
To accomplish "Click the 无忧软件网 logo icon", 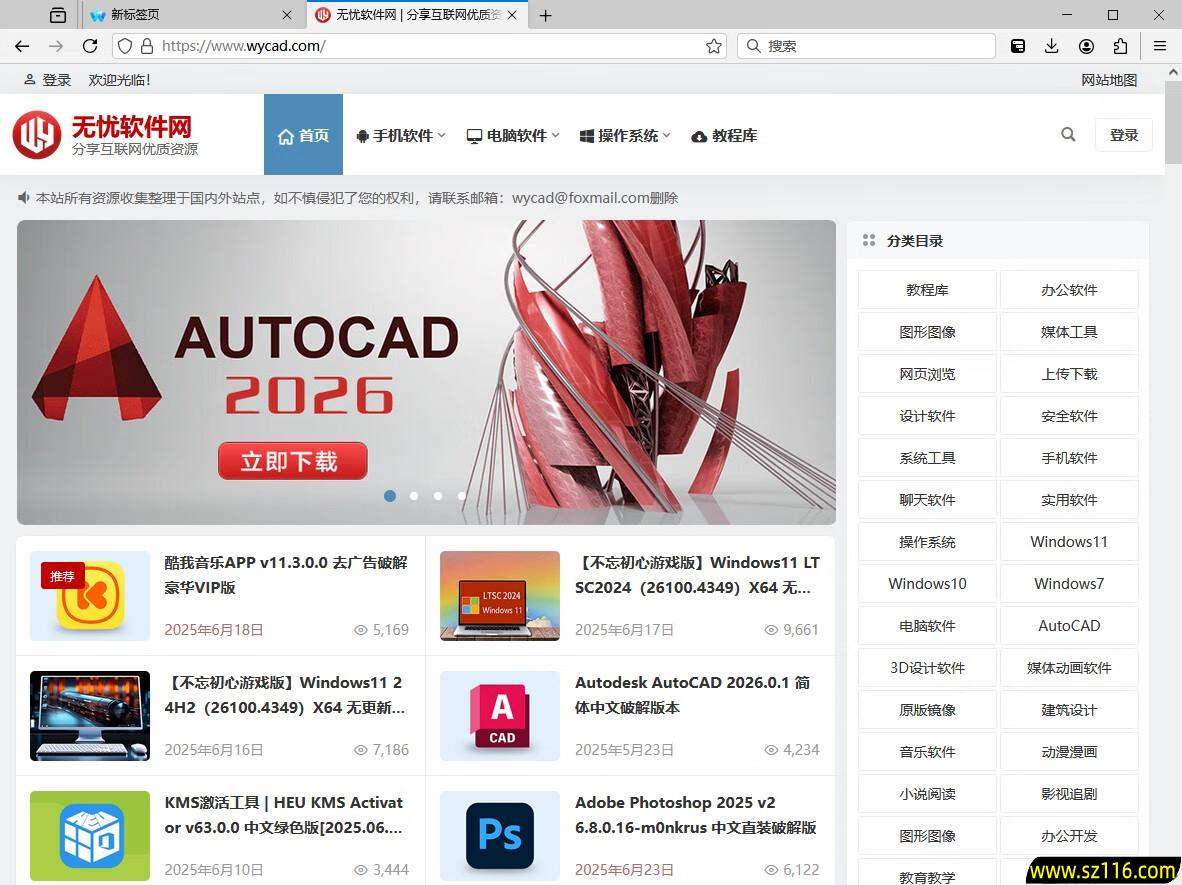I will click(36, 134).
